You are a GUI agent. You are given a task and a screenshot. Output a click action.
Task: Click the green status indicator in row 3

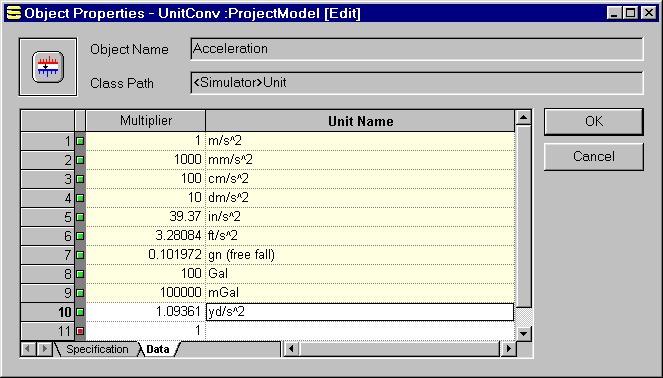[x=80, y=179]
